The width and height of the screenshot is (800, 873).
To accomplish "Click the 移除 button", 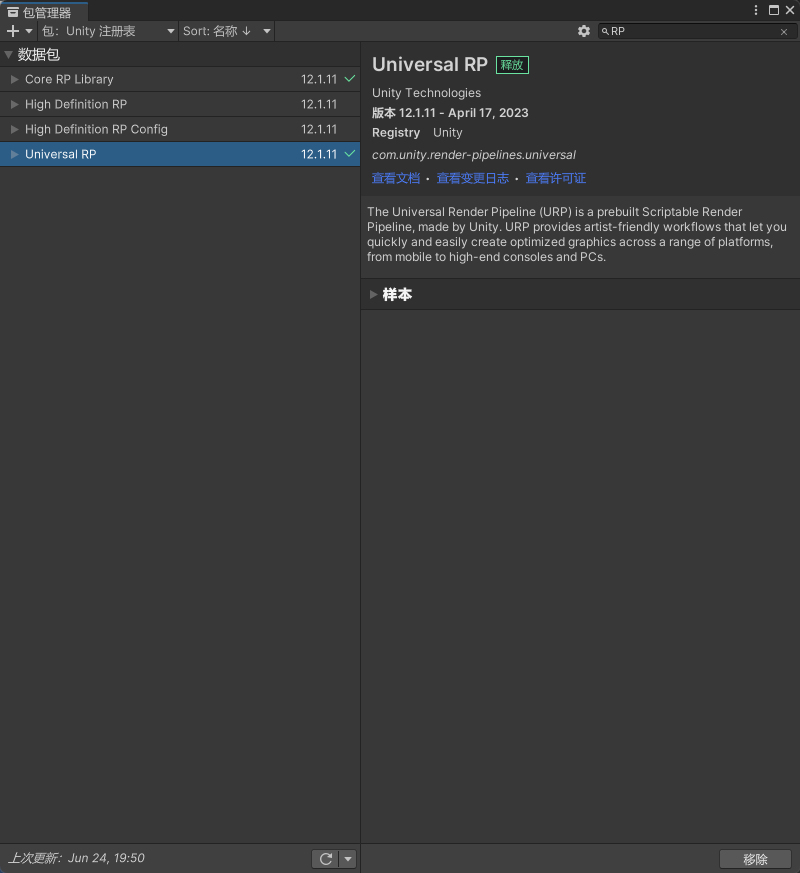I will [755, 859].
